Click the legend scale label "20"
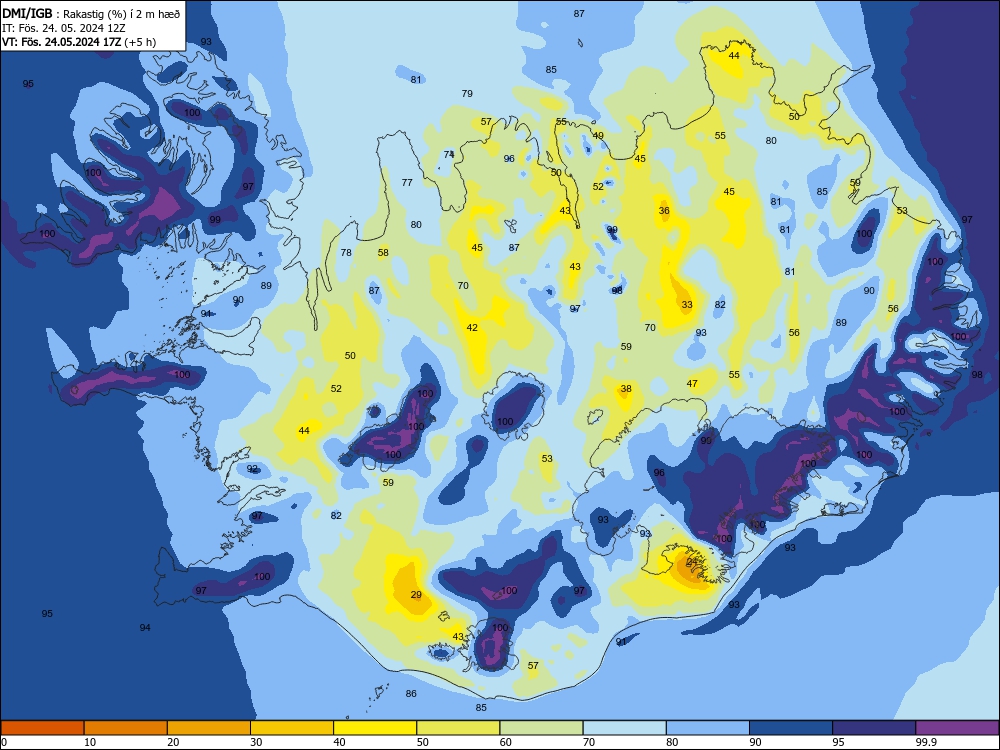This screenshot has width=1000, height=750. click(x=173, y=742)
